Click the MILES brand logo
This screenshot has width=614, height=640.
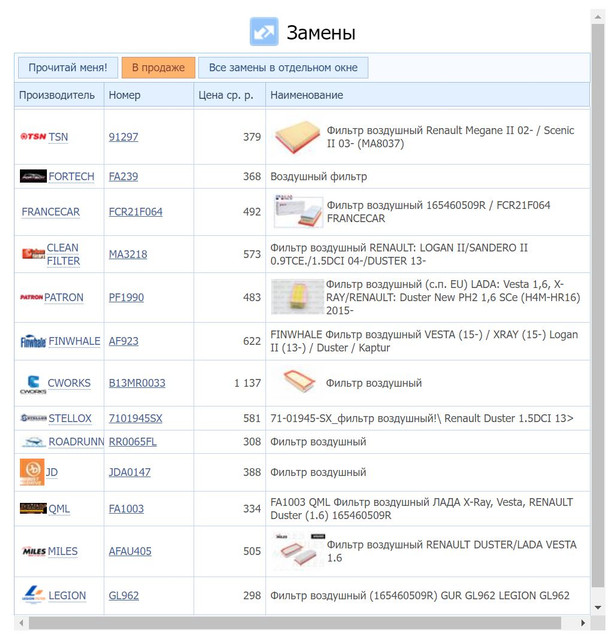(34, 551)
